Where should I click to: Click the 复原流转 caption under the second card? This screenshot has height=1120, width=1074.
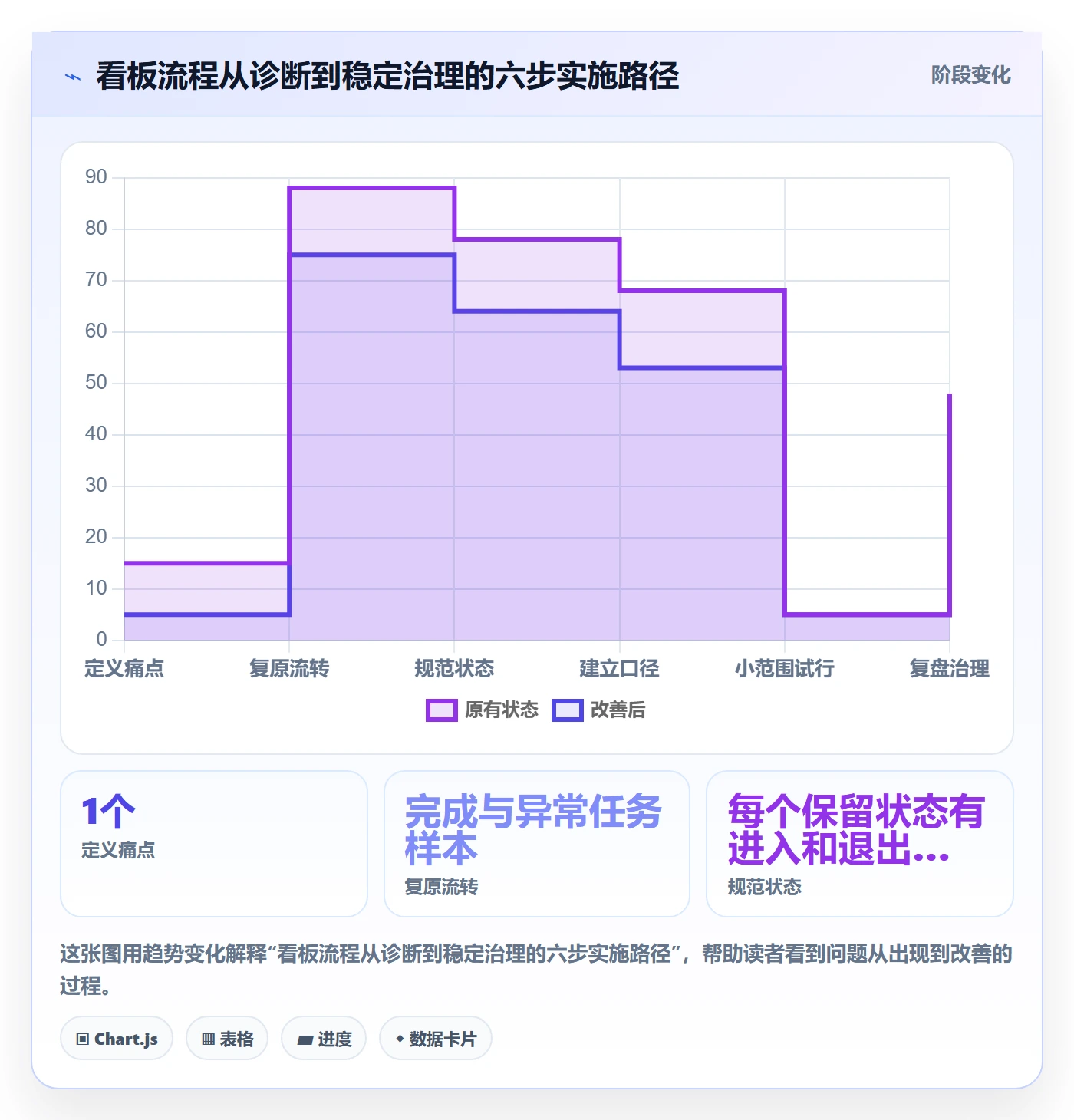pyautogui.click(x=441, y=888)
